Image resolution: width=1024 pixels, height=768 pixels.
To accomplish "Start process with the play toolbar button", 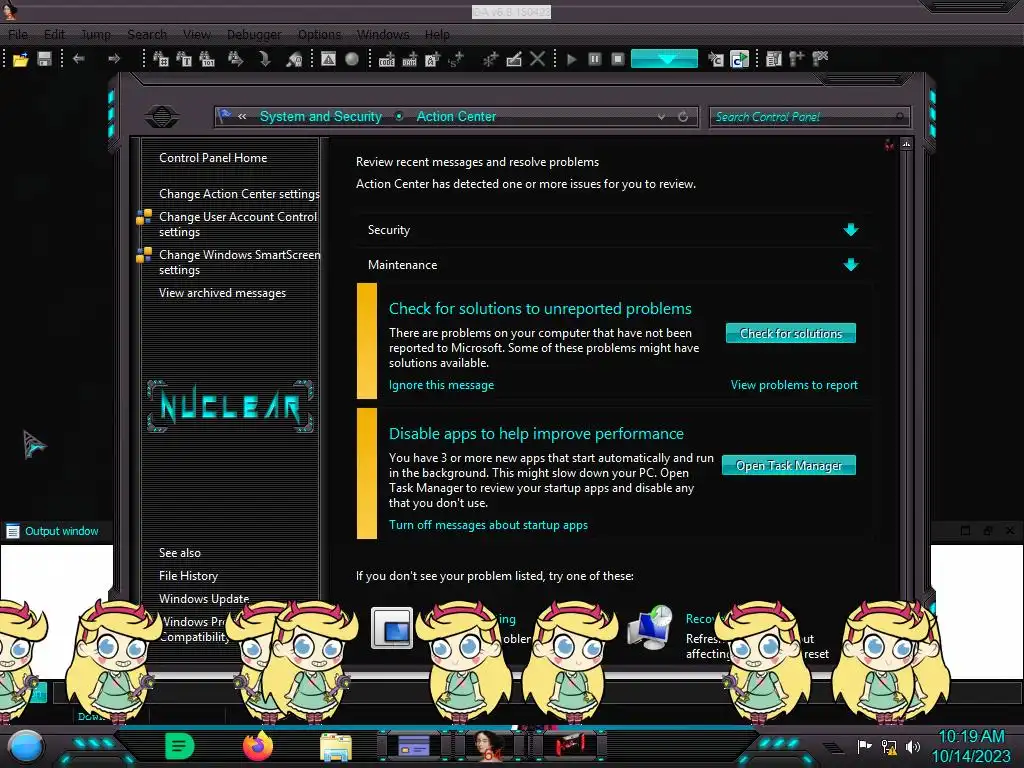I will 571,59.
